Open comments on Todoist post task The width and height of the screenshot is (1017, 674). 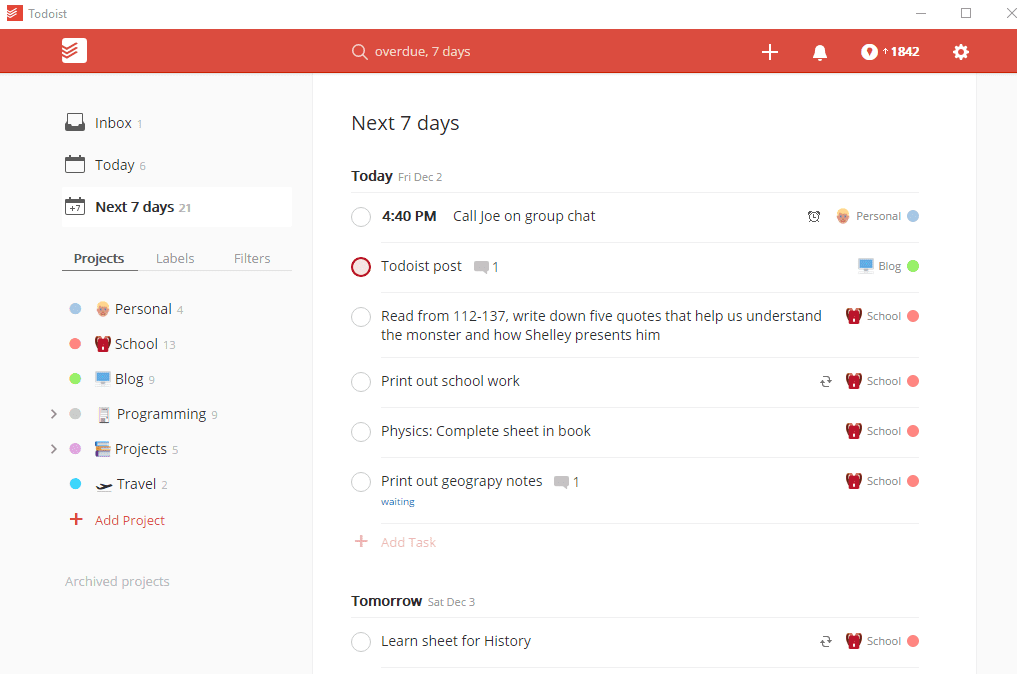[x=485, y=267]
